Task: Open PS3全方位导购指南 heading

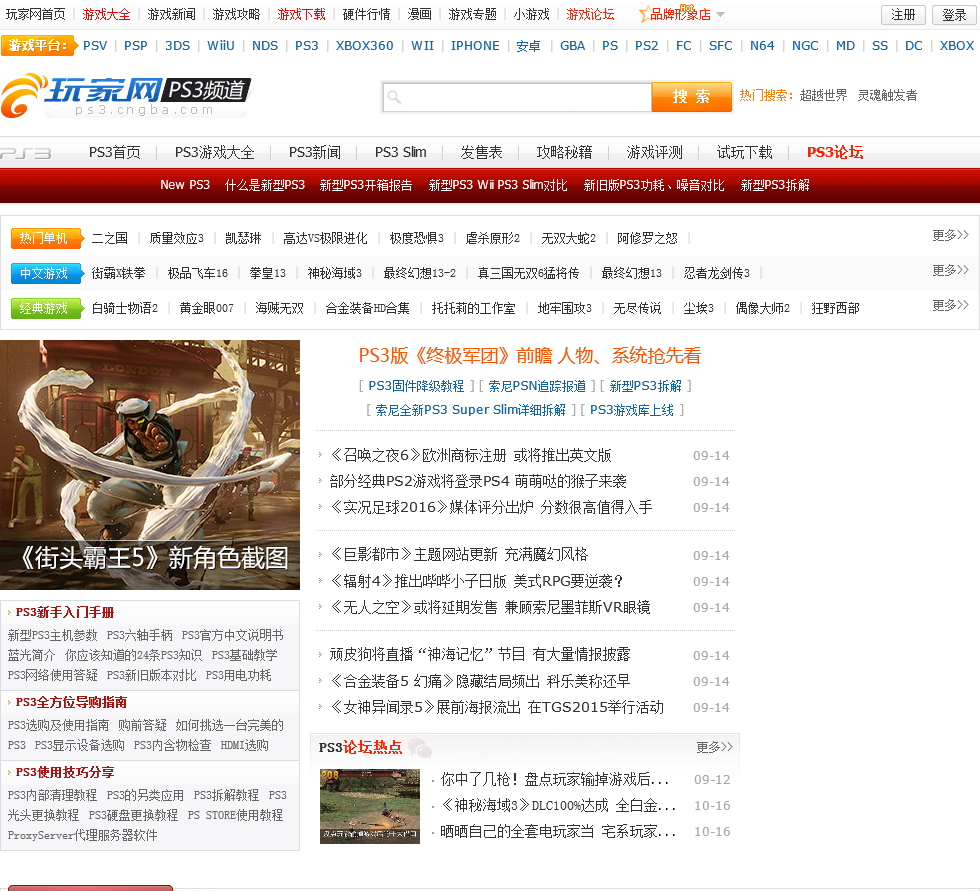Action: tap(71, 702)
